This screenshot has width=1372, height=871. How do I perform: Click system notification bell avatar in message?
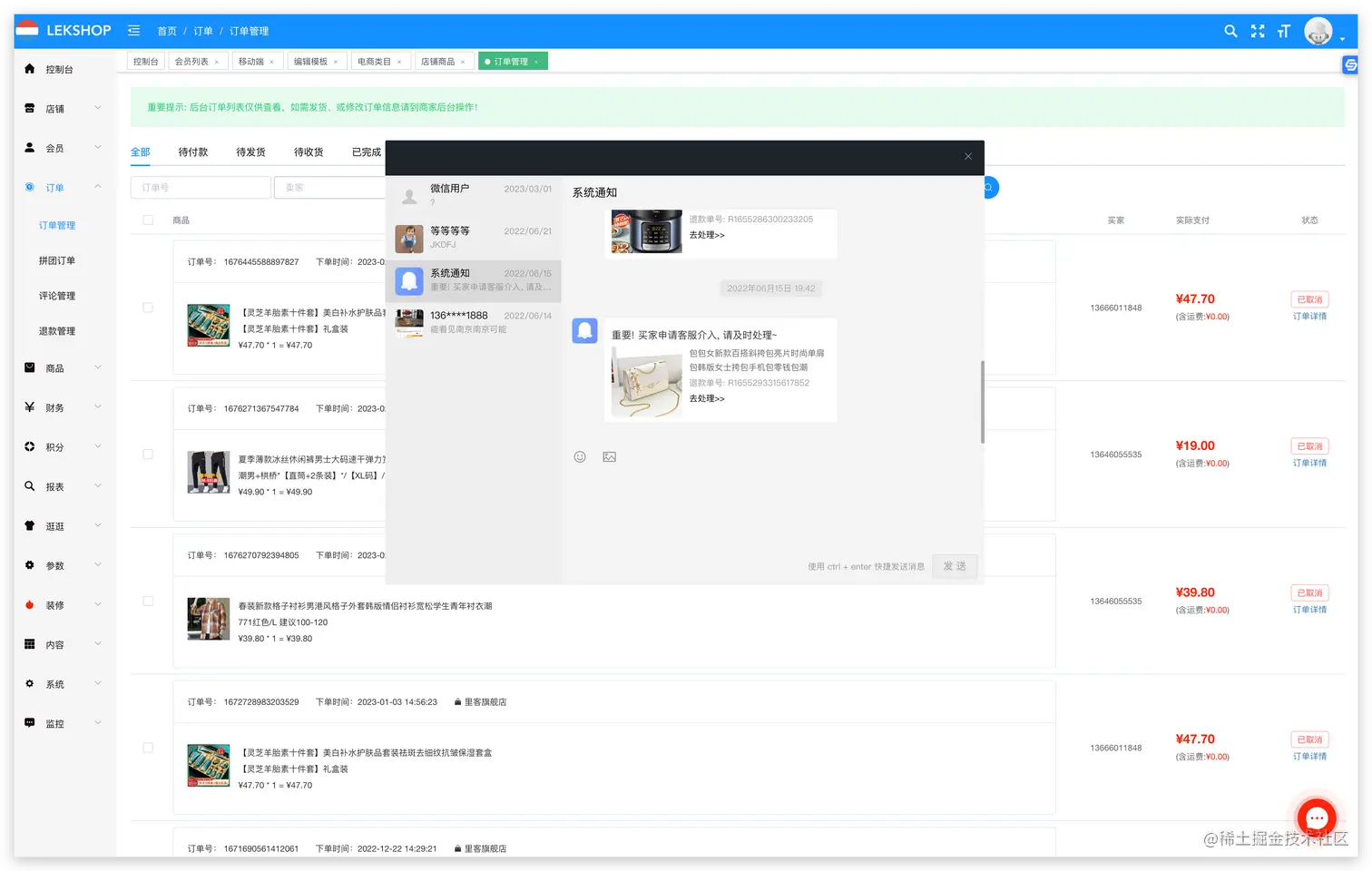click(x=585, y=331)
